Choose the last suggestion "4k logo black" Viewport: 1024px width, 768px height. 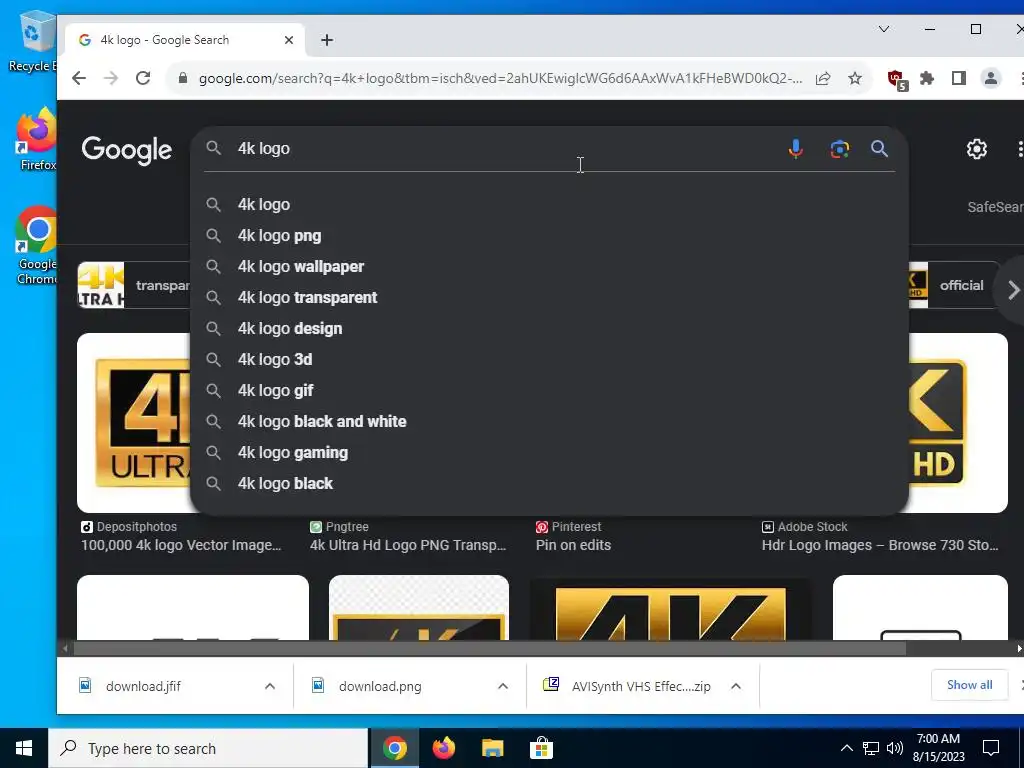549,483
